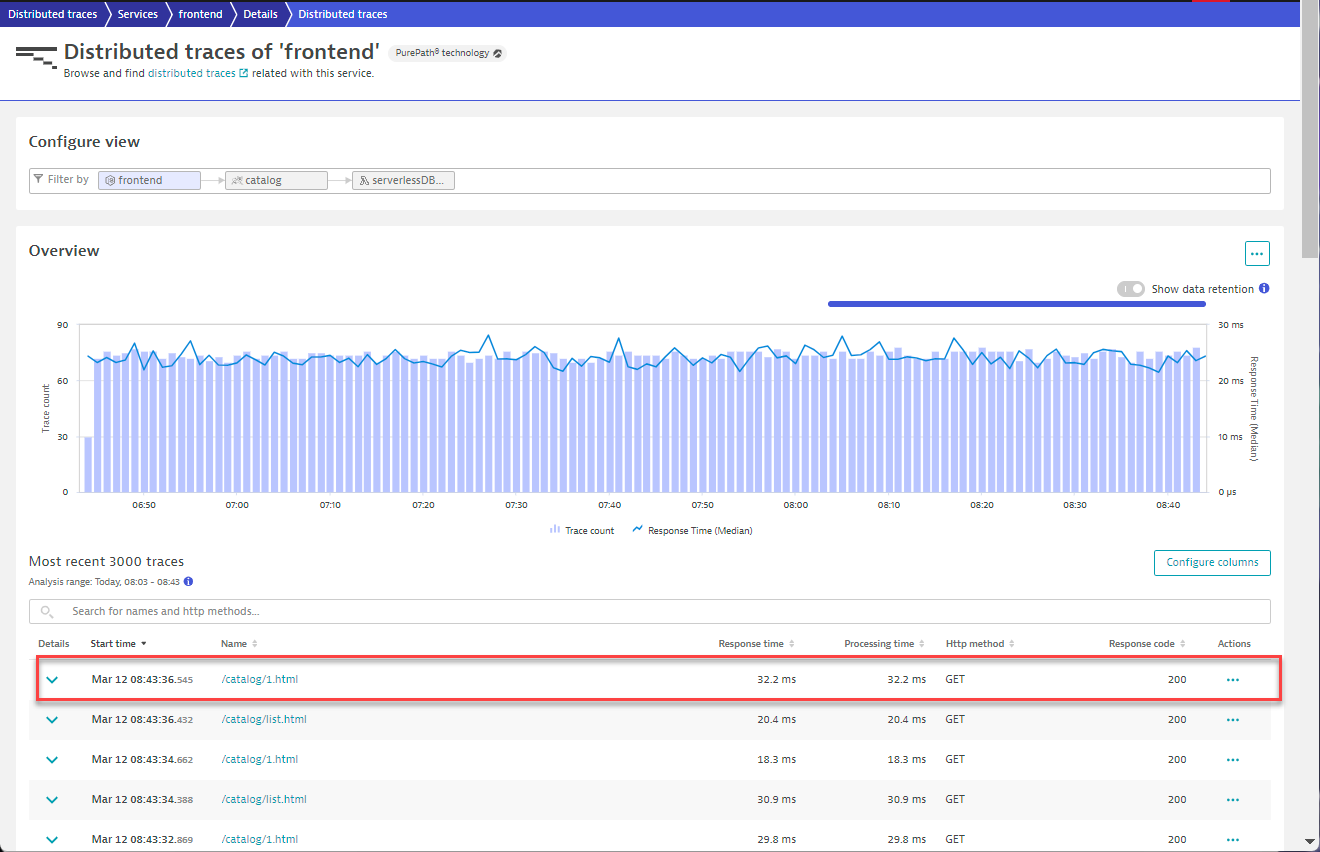Select Details breadcrumb item

pos(260,14)
